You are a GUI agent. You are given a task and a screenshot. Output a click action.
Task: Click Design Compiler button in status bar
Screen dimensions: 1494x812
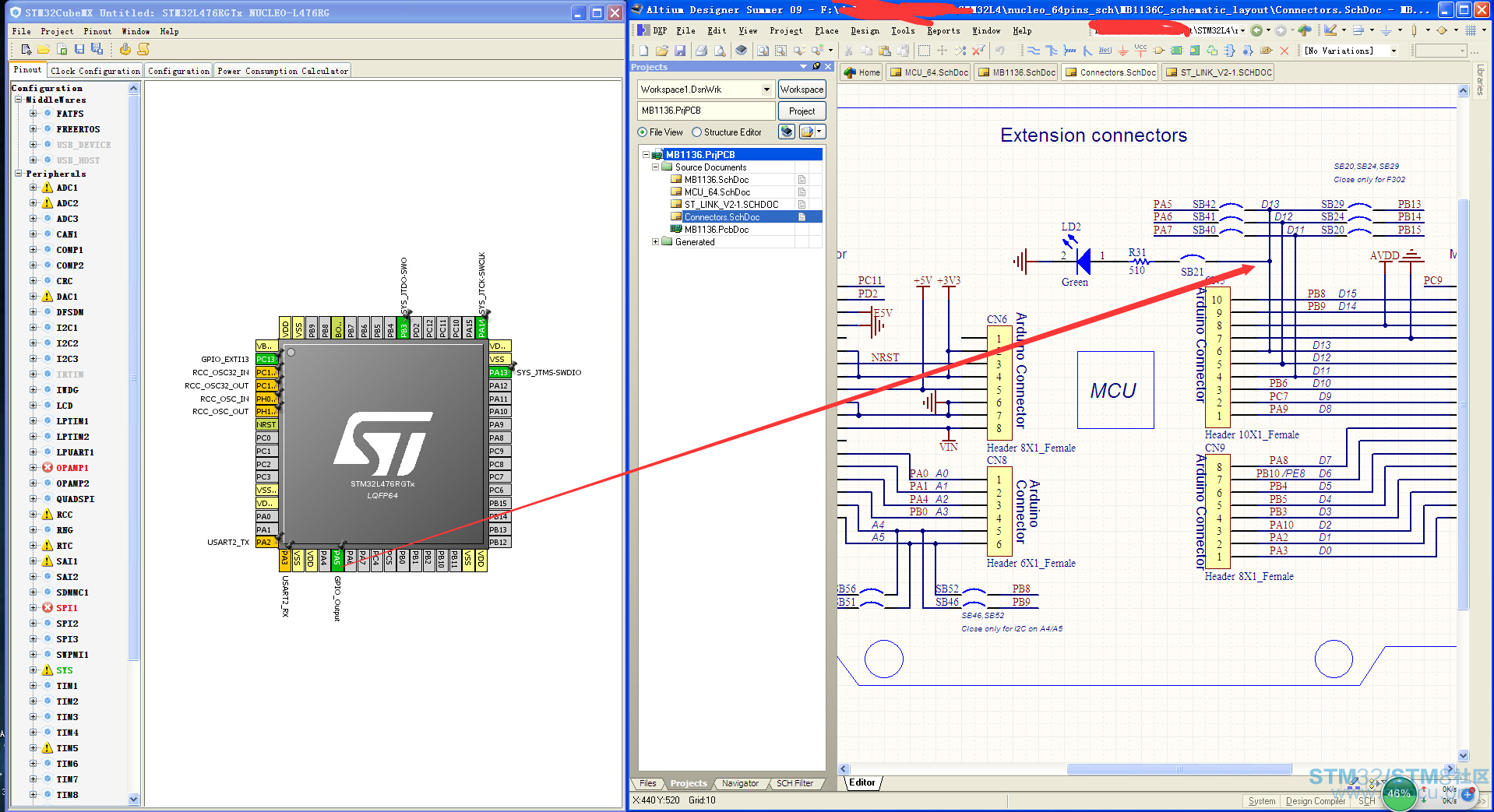tap(1315, 801)
